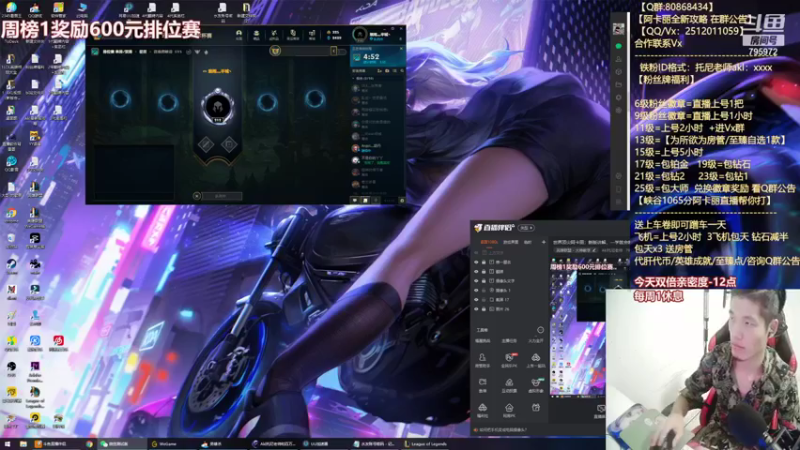
Task: Open the home icon in League client navigation
Action: (239, 34)
